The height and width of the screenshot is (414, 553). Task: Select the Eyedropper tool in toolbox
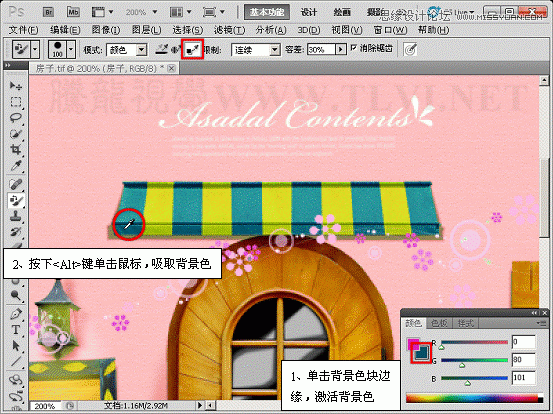[x=16, y=166]
